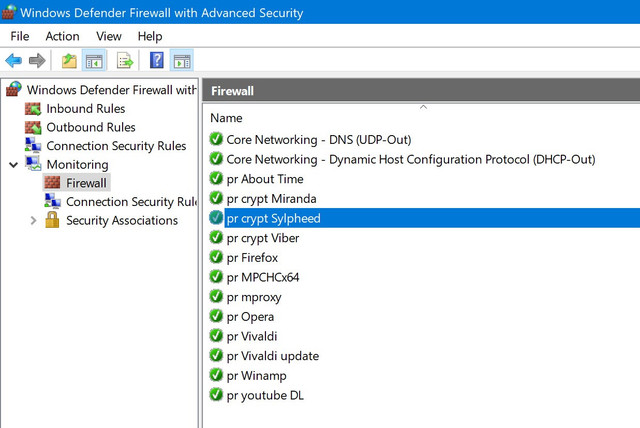Click the Outbound Rules brick icon

(x=33, y=127)
